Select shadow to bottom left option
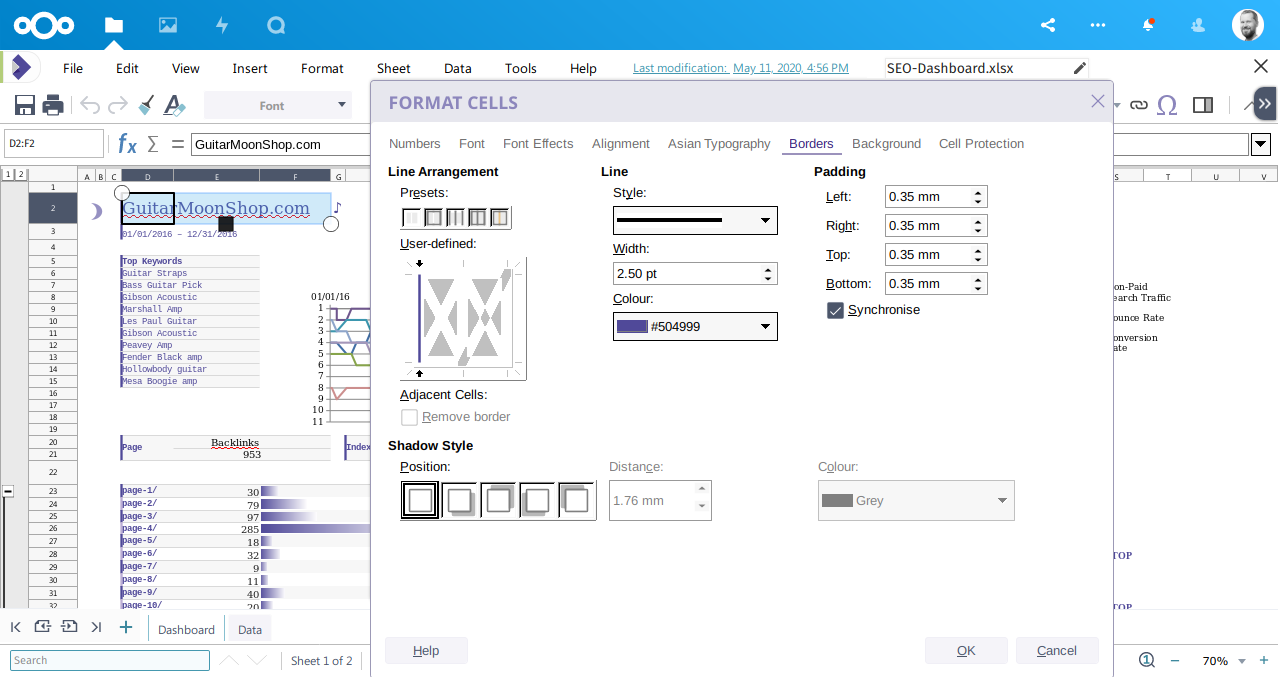The image size is (1280, 677). pos(537,500)
